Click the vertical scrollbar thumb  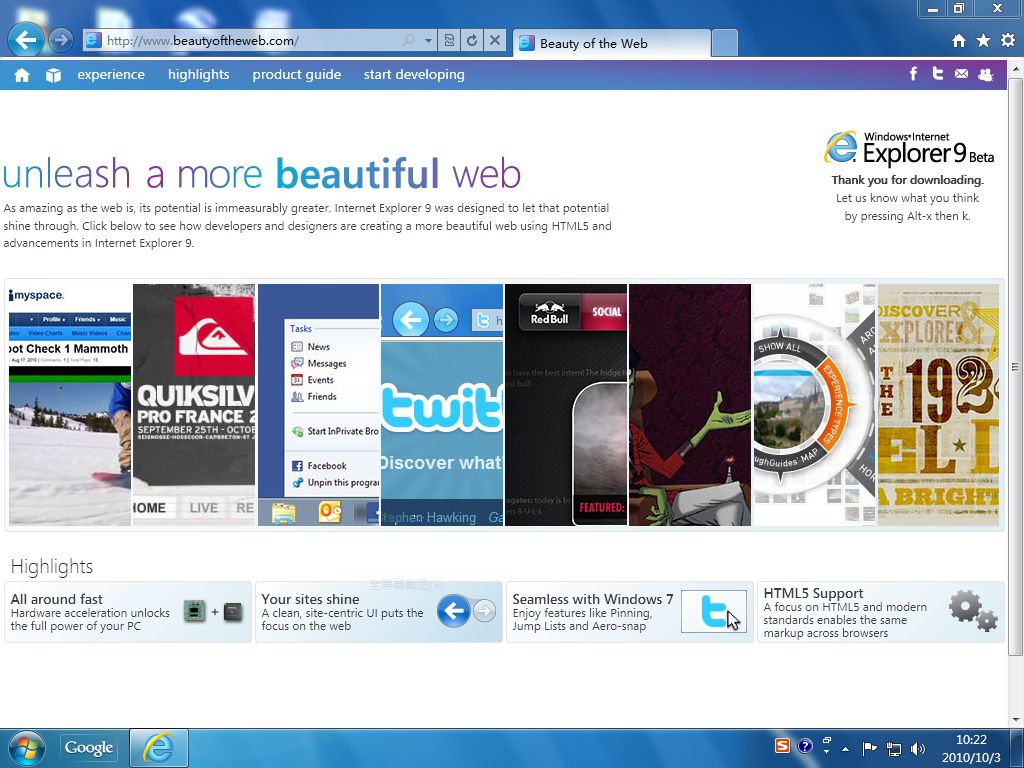(x=1015, y=366)
